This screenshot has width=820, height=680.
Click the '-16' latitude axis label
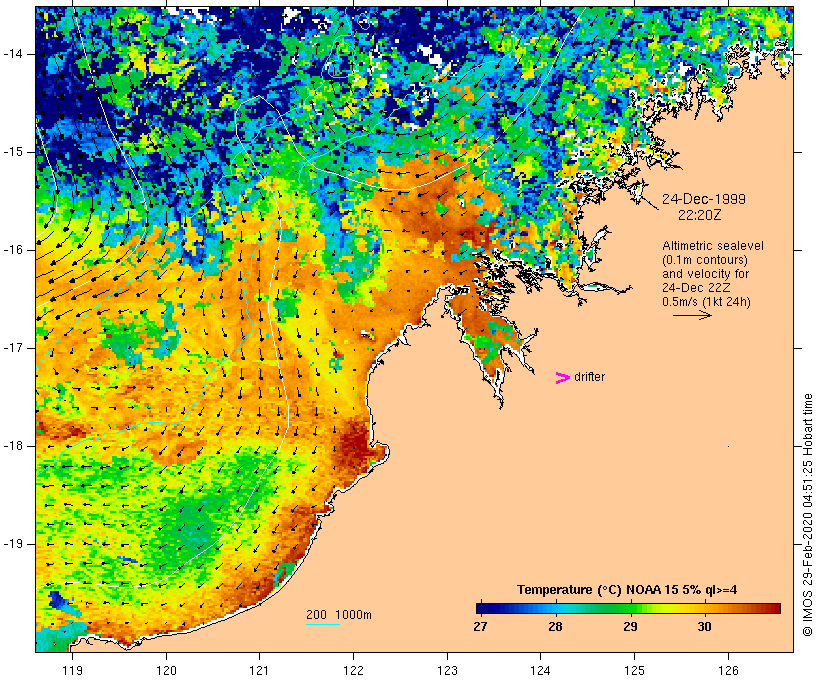pos(13,250)
